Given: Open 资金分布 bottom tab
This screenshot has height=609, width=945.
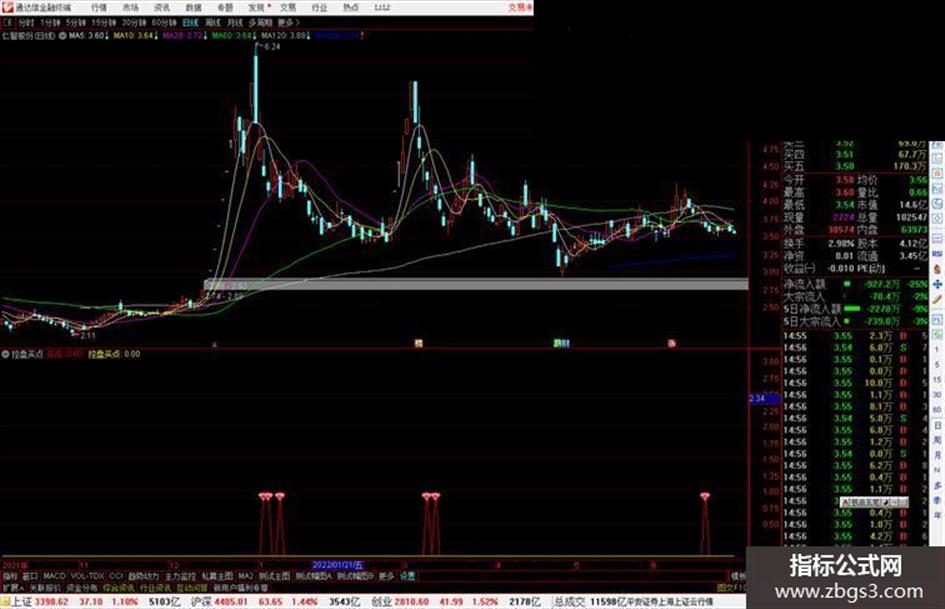Looking at the screenshot, I should point(82,587).
